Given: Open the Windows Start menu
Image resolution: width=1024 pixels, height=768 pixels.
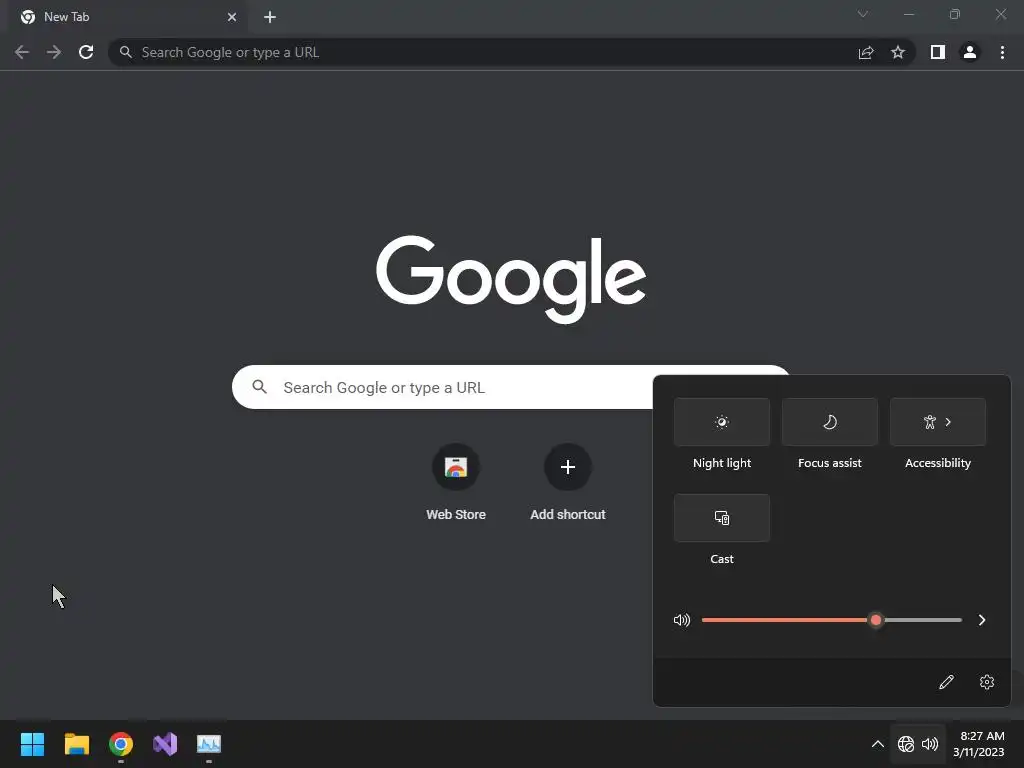Looking at the screenshot, I should pos(33,744).
